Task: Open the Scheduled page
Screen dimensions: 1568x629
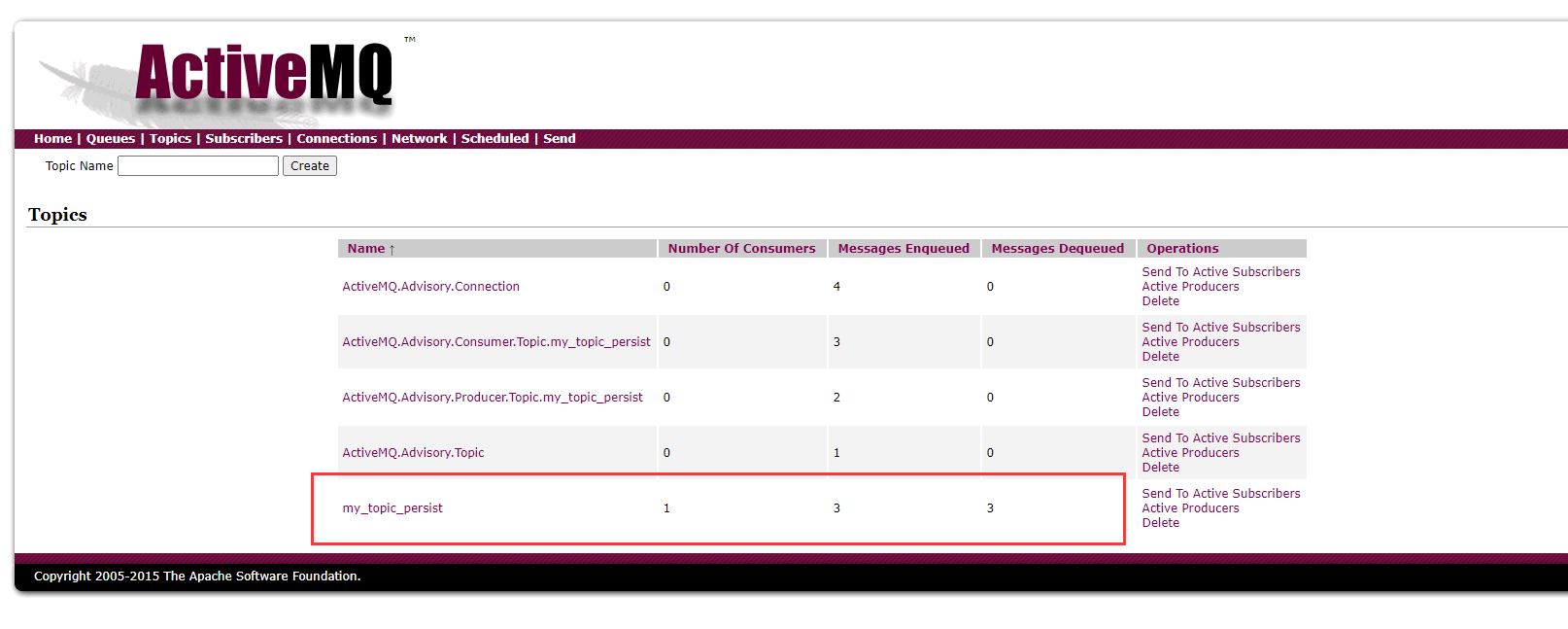Action: (x=494, y=139)
